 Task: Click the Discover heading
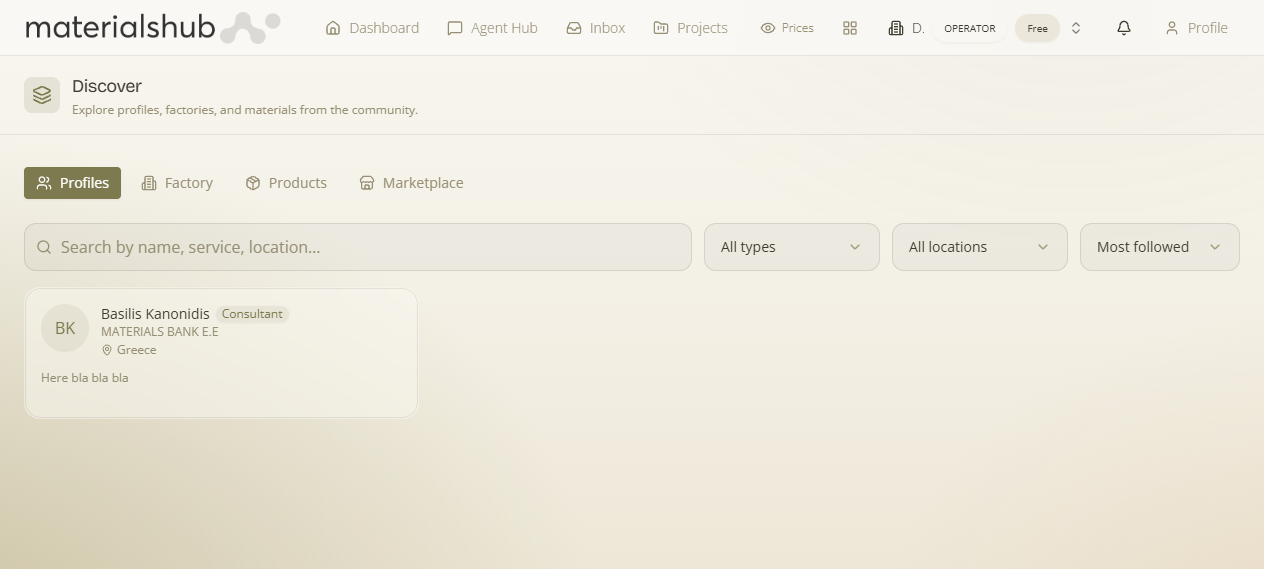(107, 86)
